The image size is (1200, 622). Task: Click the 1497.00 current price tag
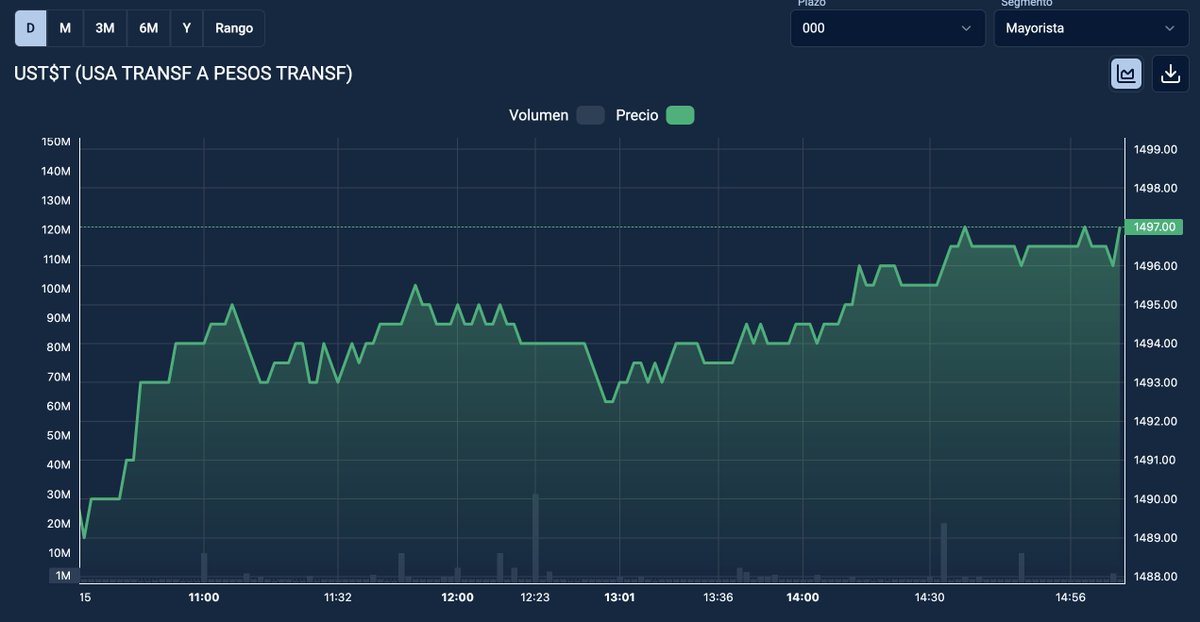point(1153,227)
